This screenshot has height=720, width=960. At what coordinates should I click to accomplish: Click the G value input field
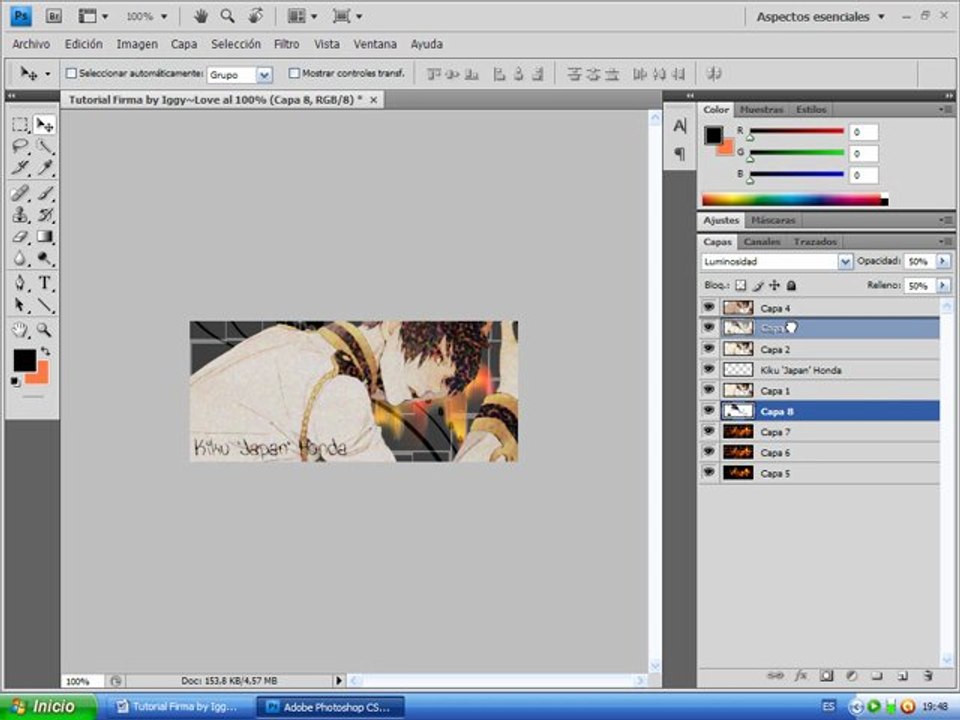point(863,153)
